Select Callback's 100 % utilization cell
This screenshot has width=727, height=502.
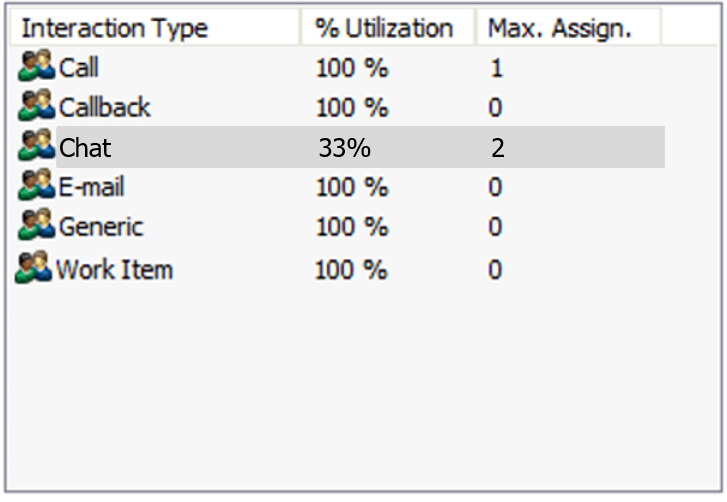[x=351, y=107]
